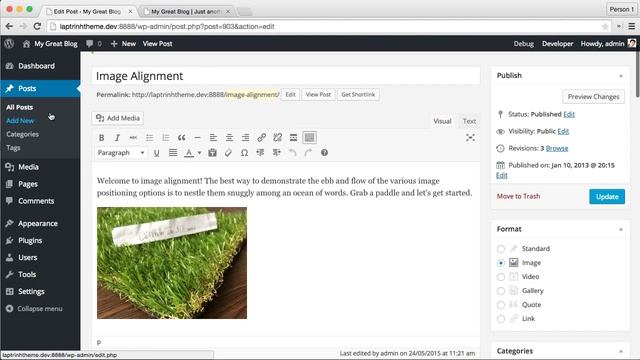This screenshot has height=360, width=640.
Task: Insert special character with omega icon
Action: [244, 153]
